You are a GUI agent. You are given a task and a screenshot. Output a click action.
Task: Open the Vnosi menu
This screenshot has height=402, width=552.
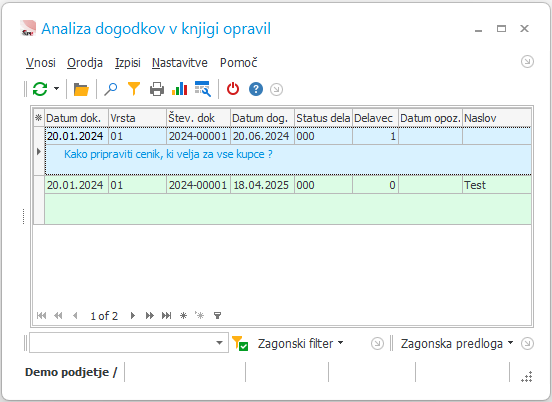(x=41, y=63)
